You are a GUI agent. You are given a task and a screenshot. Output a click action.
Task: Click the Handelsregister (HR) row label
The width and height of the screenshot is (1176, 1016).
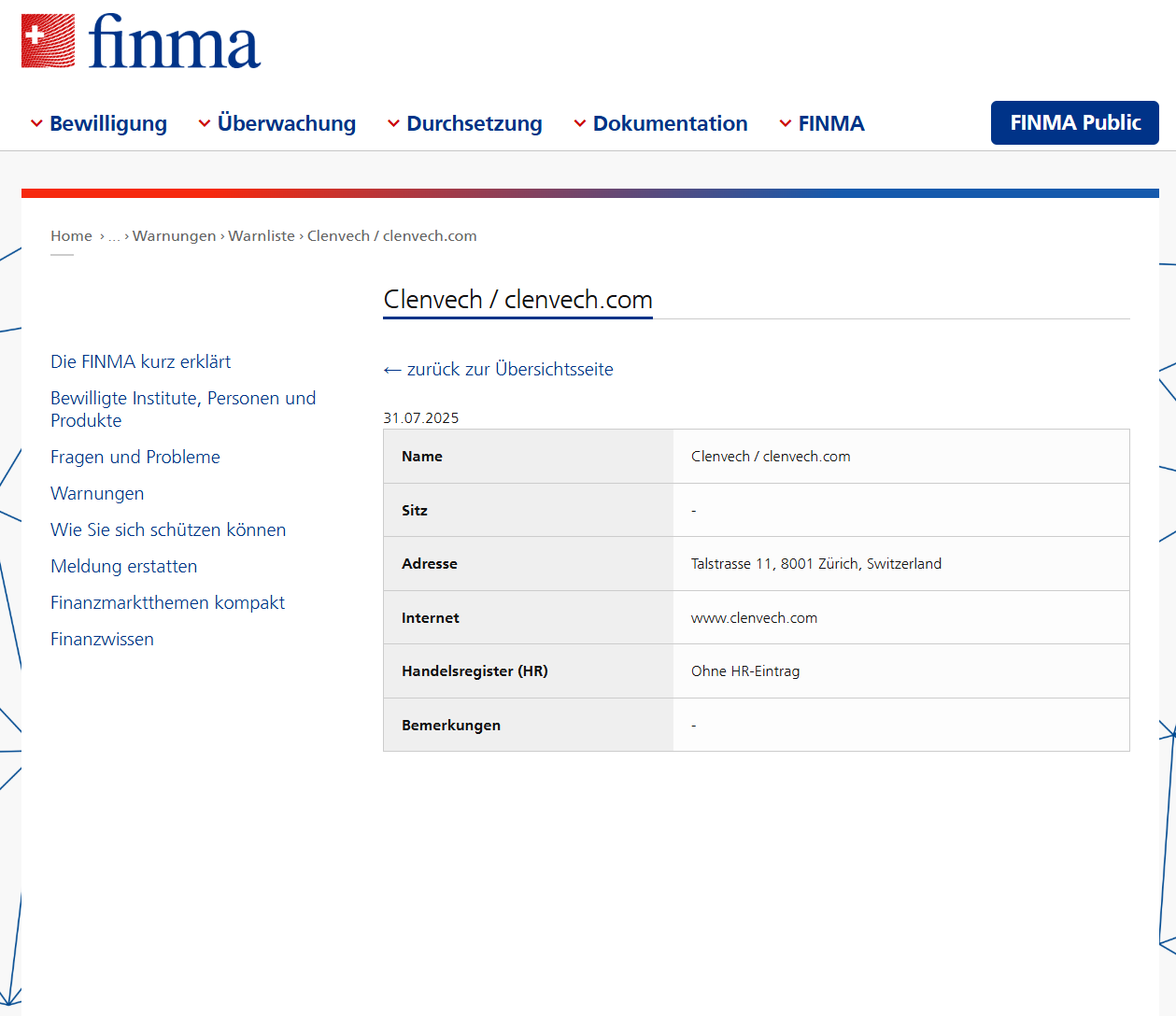[475, 671]
